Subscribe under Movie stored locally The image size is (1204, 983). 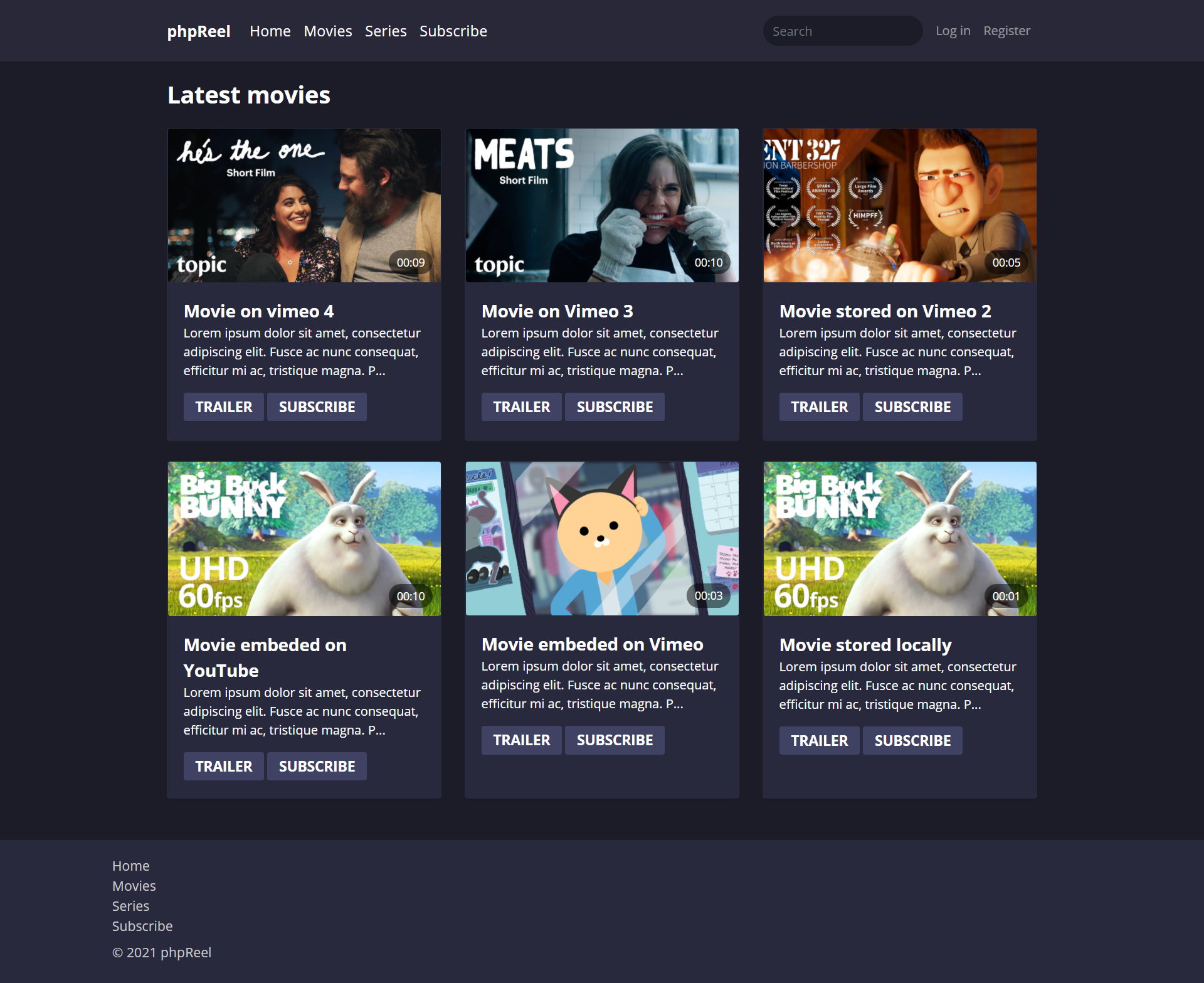(912, 741)
